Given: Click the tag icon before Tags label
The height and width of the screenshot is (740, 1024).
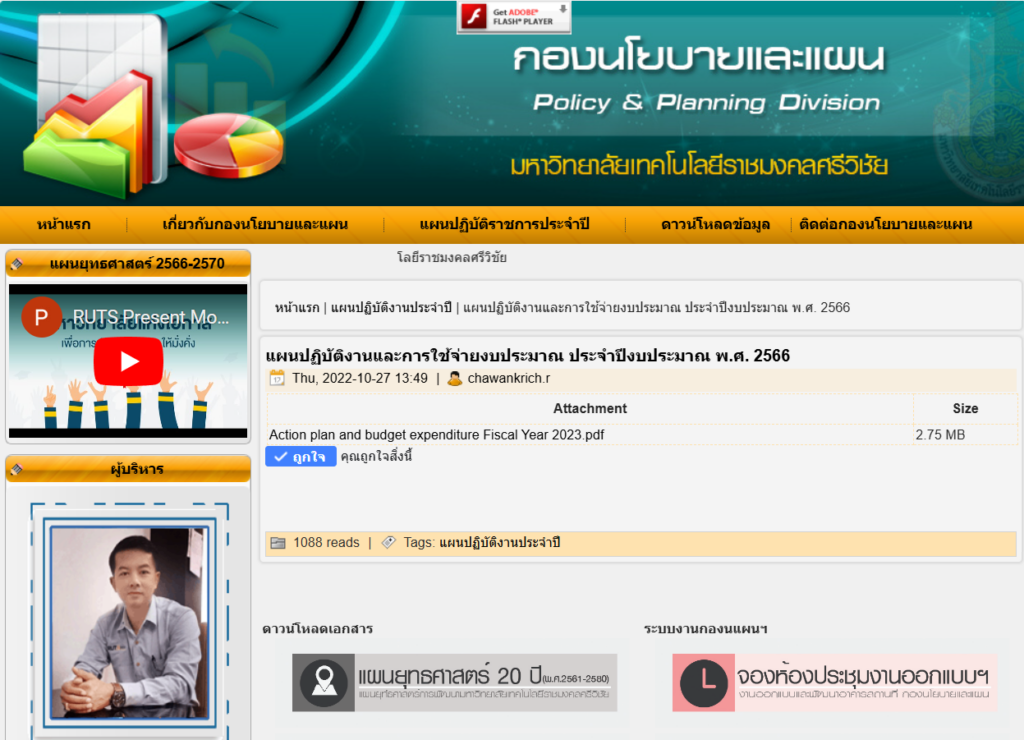Looking at the screenshot, I should [x=389, y=543].
